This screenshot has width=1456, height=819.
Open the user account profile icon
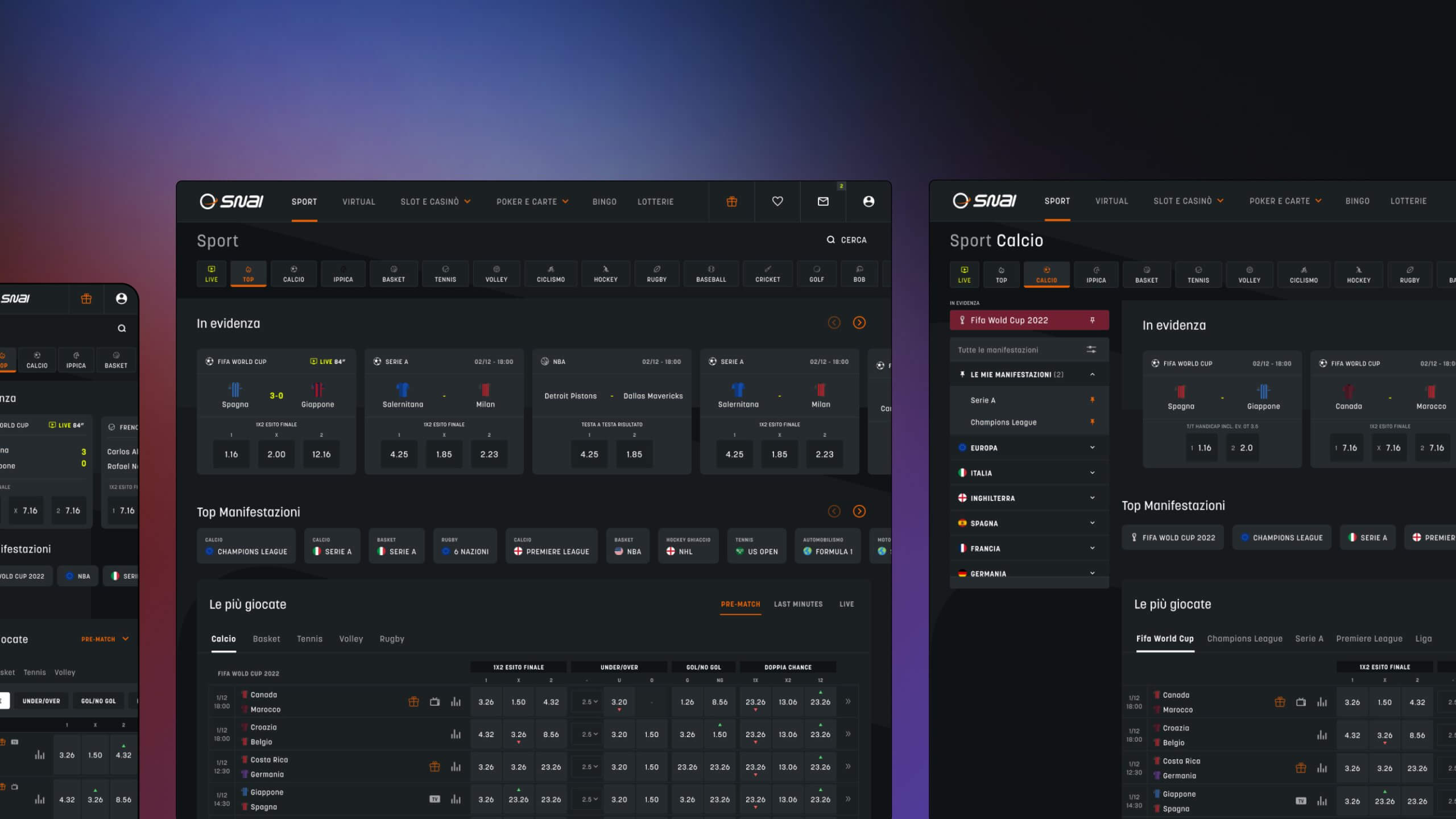click(x=868, y=201)
